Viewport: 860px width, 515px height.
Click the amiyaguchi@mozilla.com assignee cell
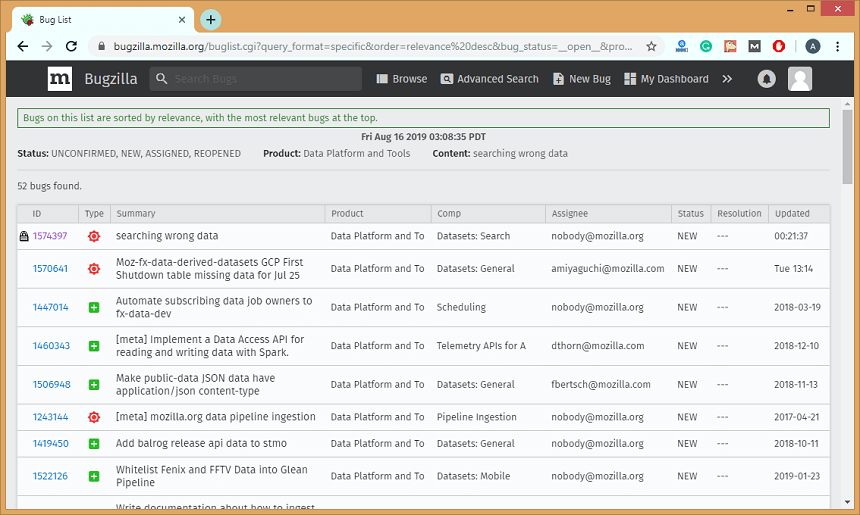coord(608,269)
